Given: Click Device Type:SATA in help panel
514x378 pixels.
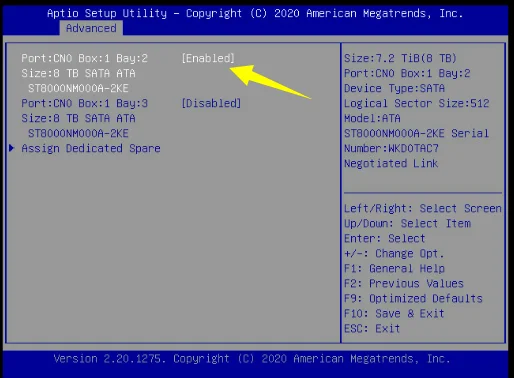Looking at the screenshot, I should [394, 88].
